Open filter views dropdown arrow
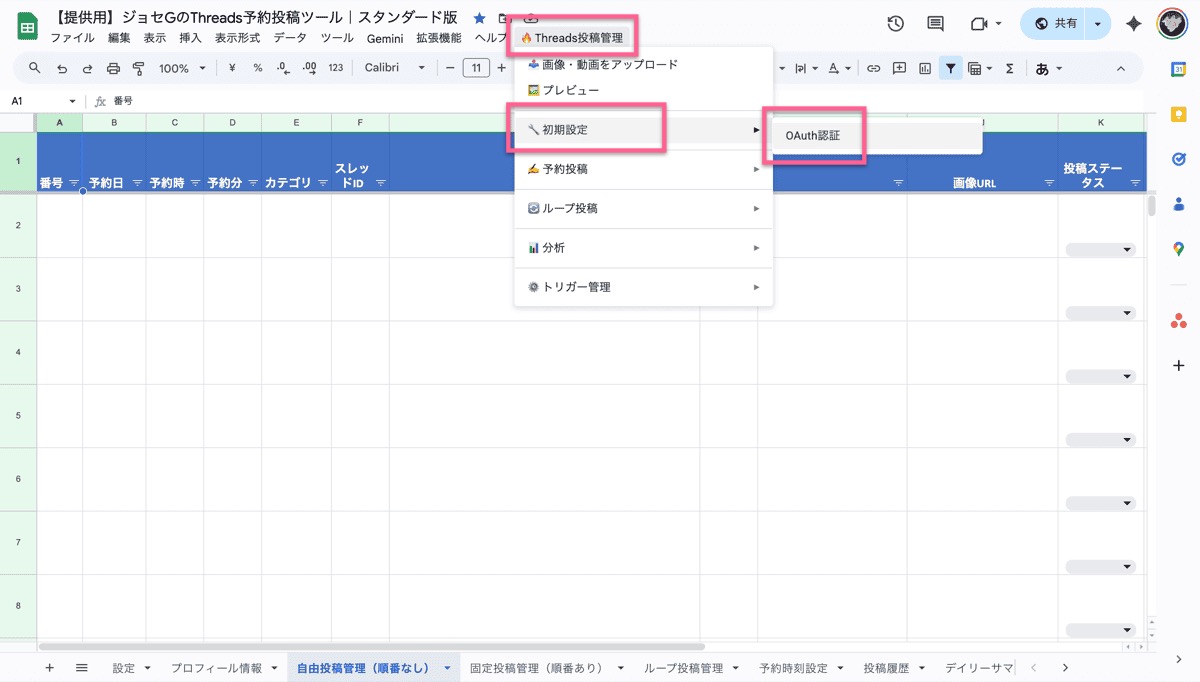Screen dimensions: 1200x682 point(989,68)
